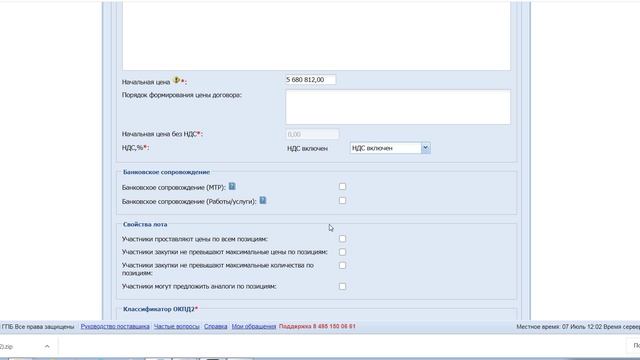
Task: Click the help icon next to Начальная цена
Action: click(176, 80)
